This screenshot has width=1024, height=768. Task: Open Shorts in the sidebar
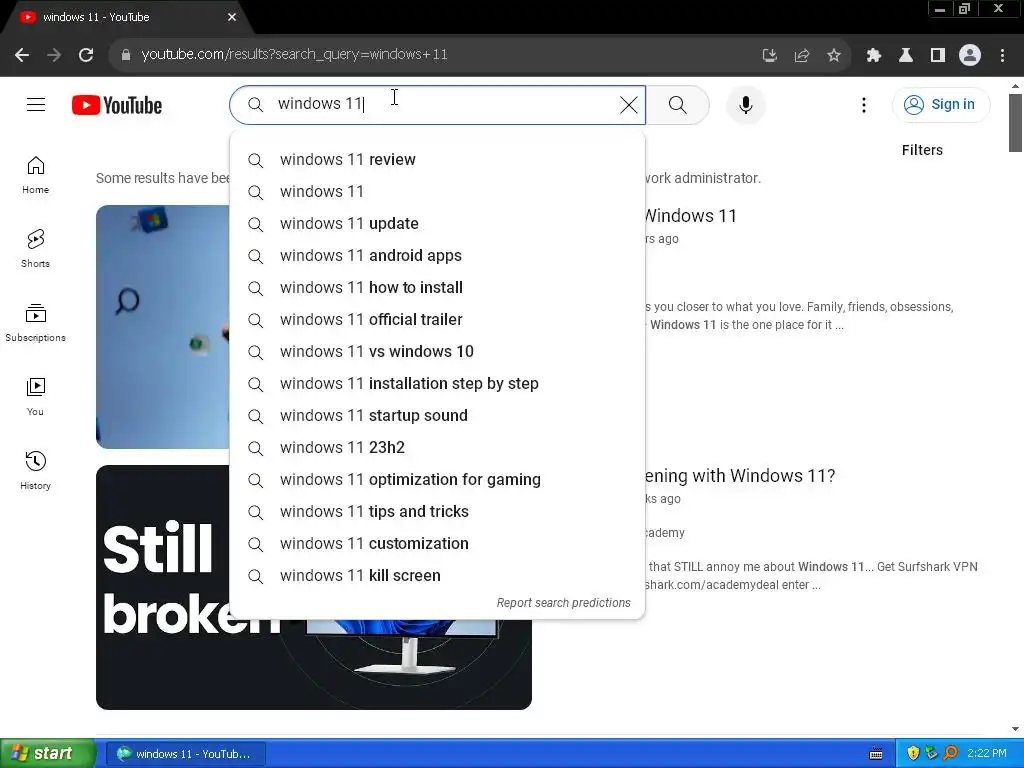click(35, 249)
